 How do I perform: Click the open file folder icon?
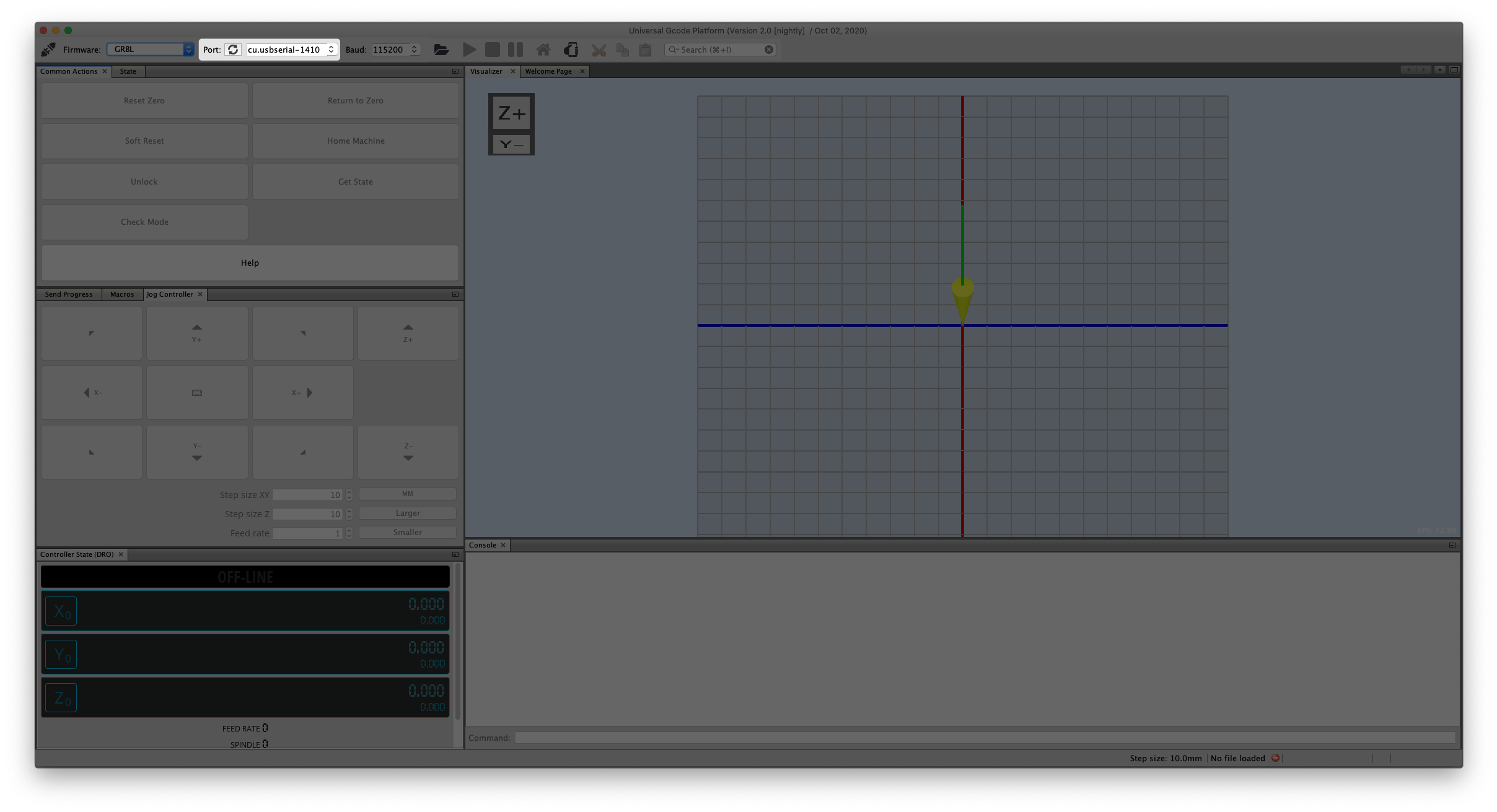pos(441,50)
